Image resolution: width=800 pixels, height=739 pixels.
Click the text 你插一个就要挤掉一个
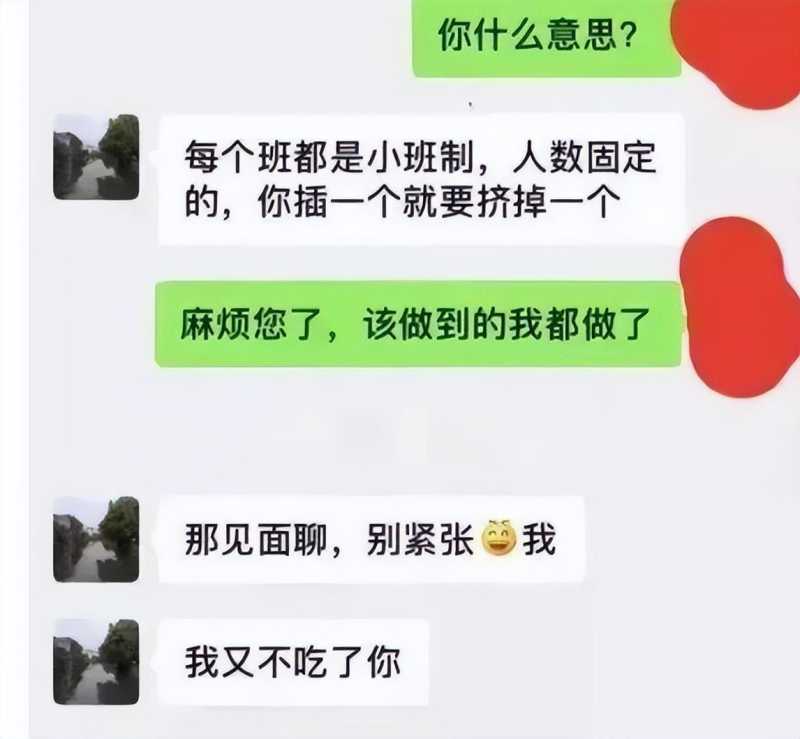(439, 203)
